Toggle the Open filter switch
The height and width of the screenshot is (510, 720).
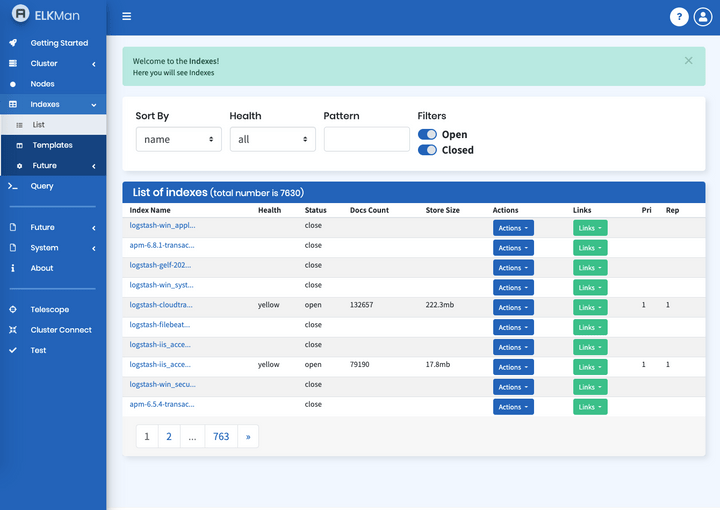pos(427,135)
